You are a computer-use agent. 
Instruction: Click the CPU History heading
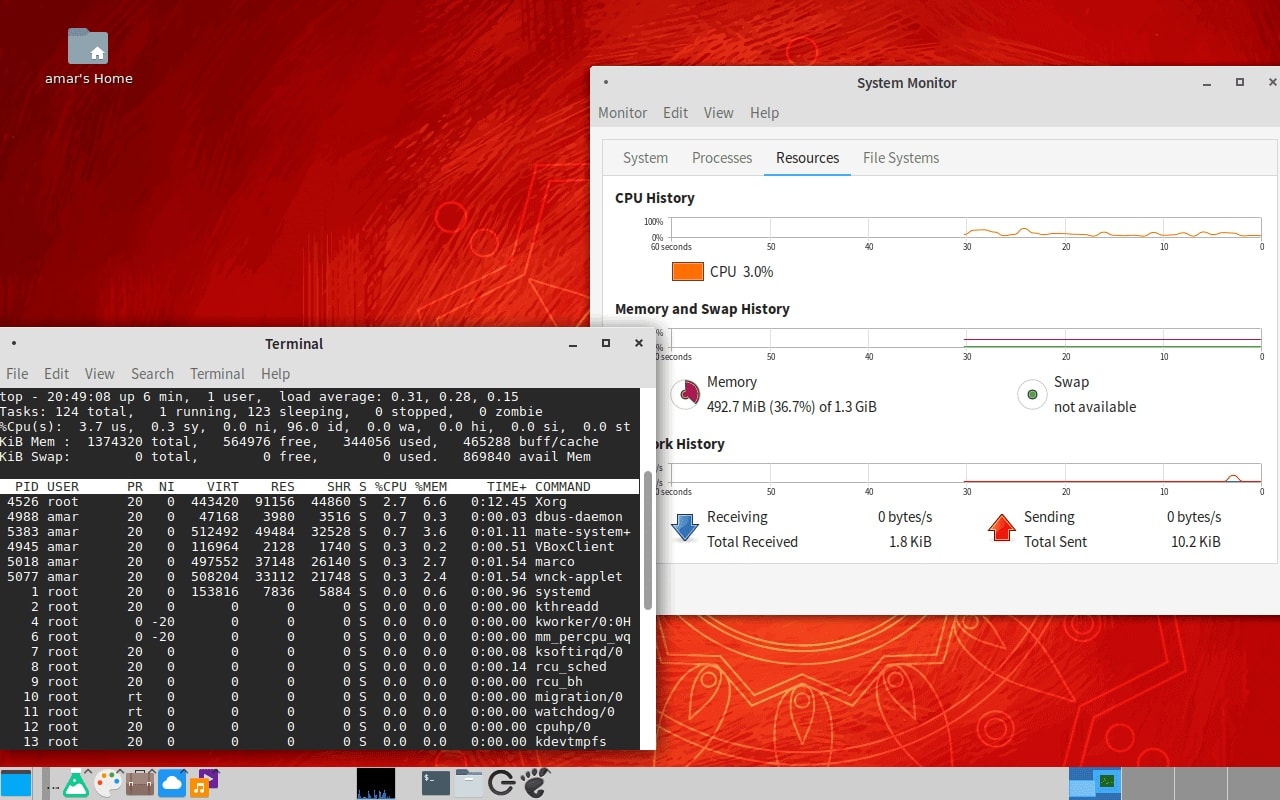[x=655, y=198]
